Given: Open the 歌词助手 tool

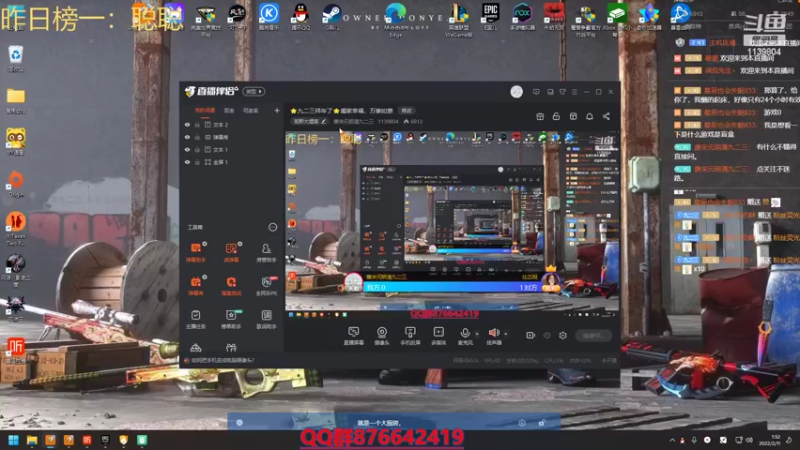Looking at the screenshot, I should click(x=266, y=319).
